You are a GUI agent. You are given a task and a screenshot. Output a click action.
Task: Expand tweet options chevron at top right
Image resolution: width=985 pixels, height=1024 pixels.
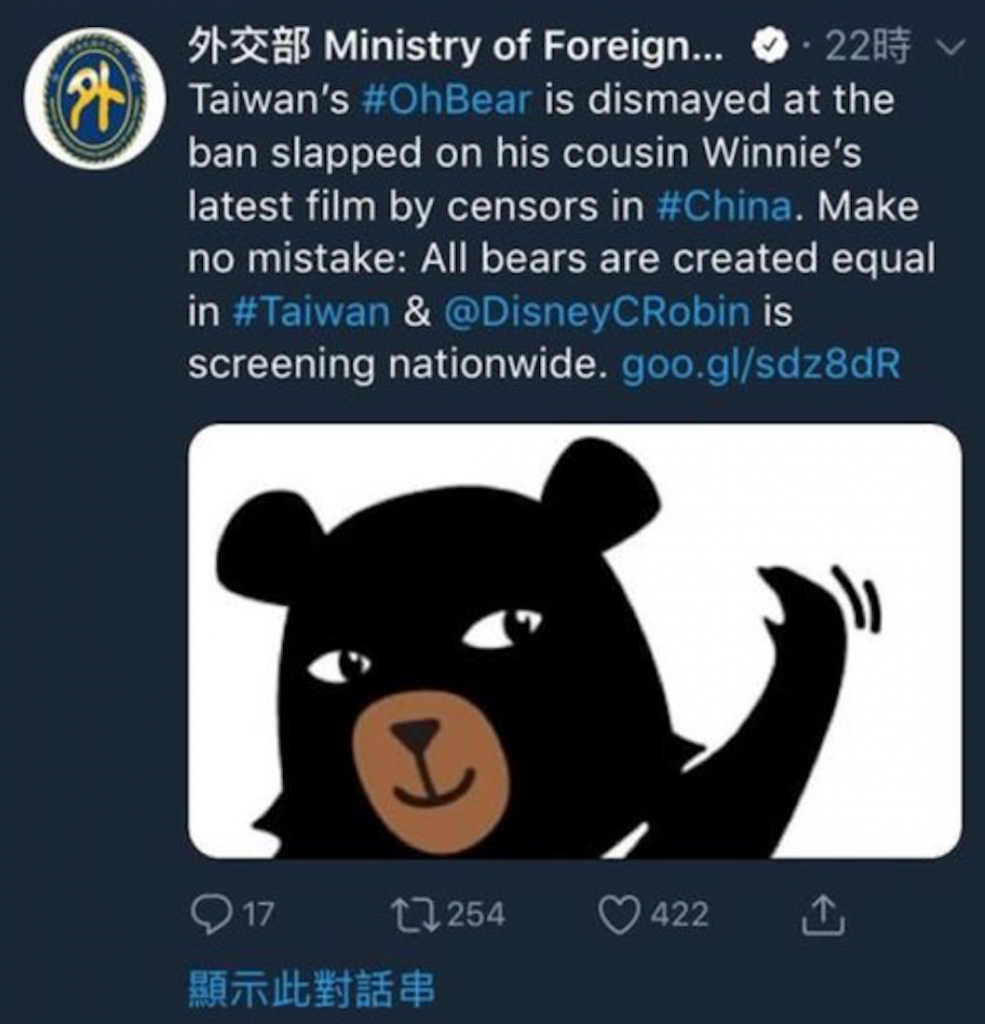[x=950, y=48]
